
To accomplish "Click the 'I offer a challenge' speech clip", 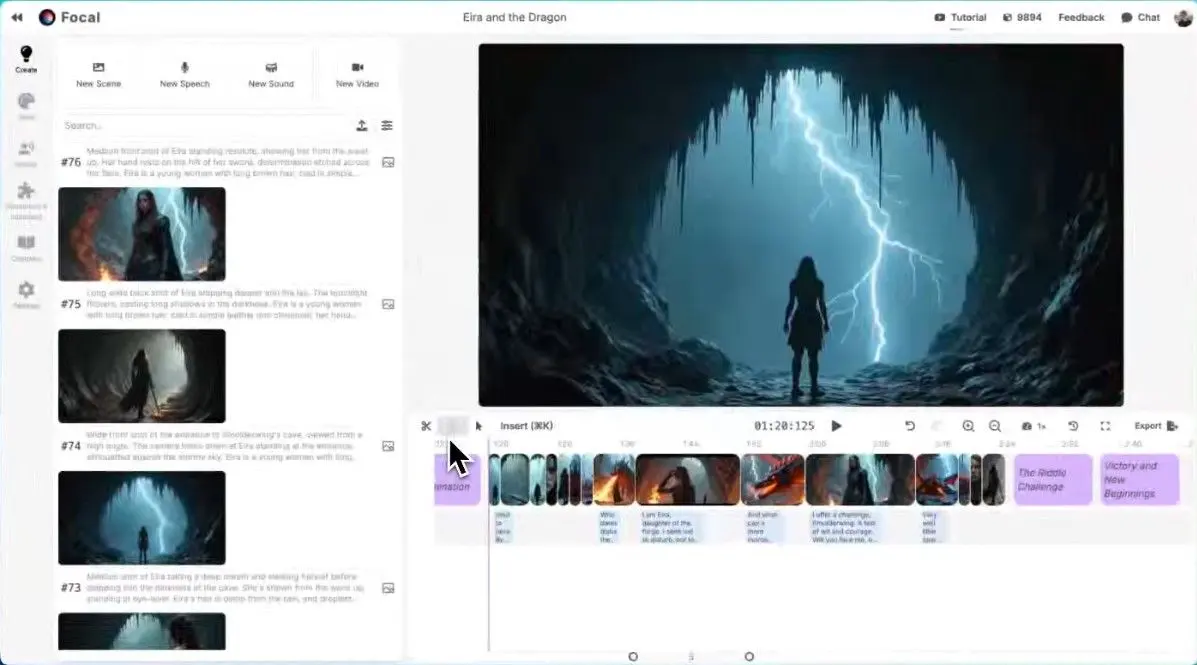I will point(847,528).
